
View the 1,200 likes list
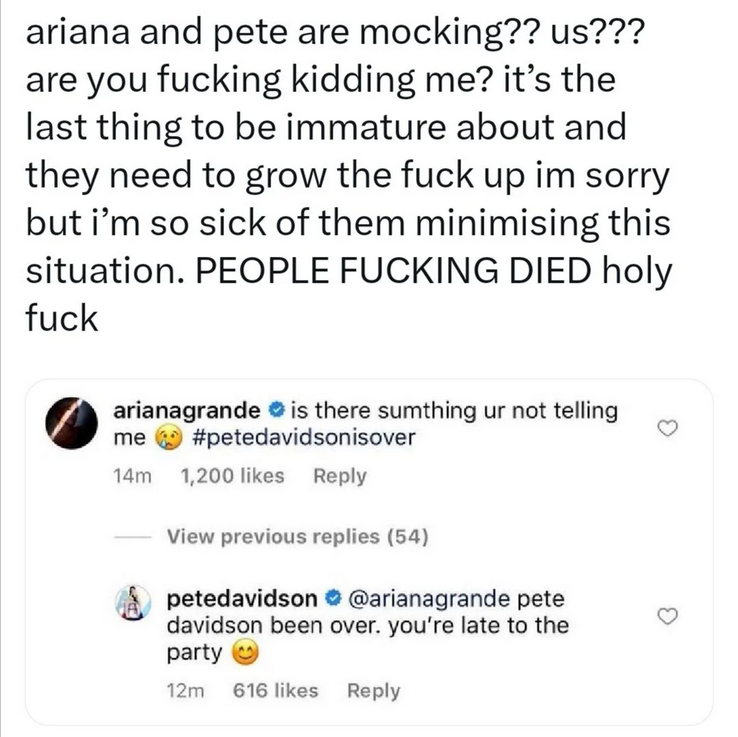tap(229, 476)
